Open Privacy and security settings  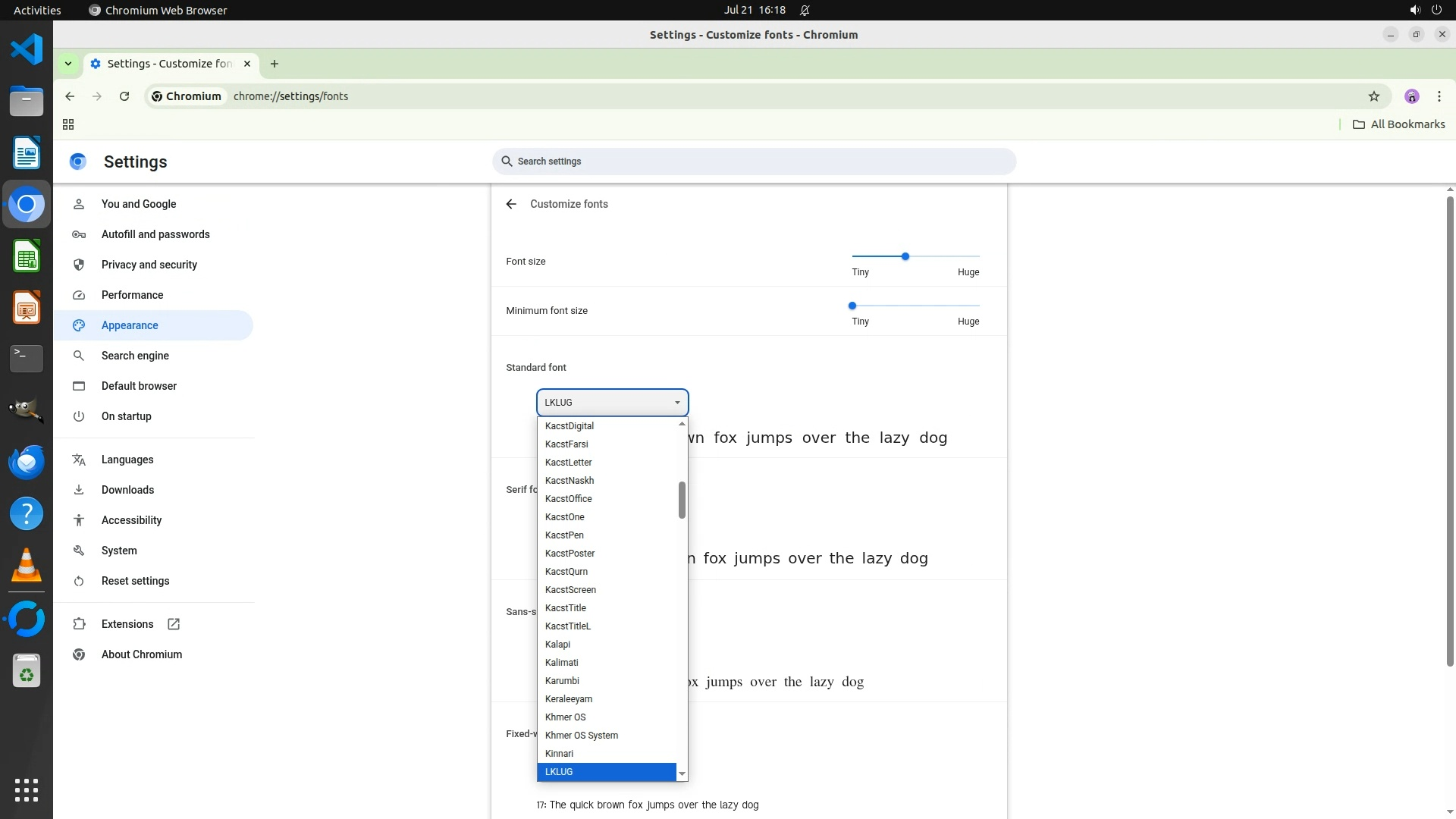149,265
